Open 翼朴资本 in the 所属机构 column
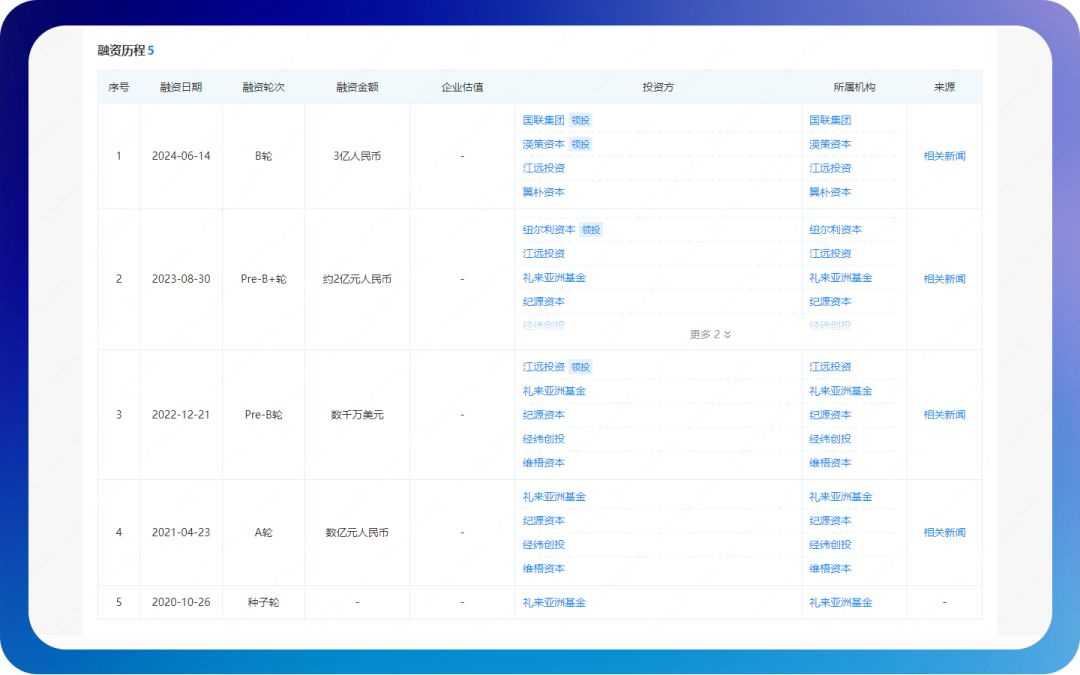Image resolution: width=1080 pixels, height=675 pixels. 830,192
